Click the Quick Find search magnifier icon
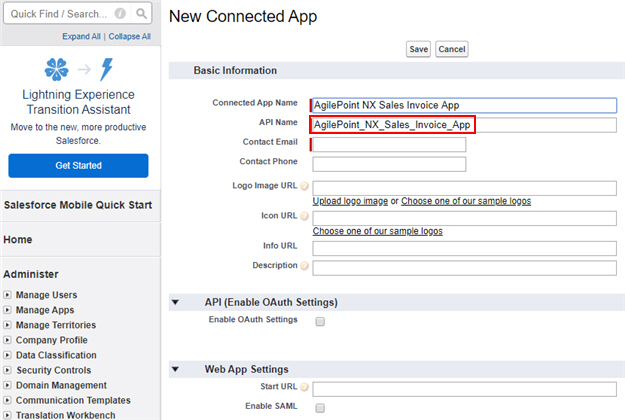625x420 pixels. pyautogui.click(x=141, y=14)
